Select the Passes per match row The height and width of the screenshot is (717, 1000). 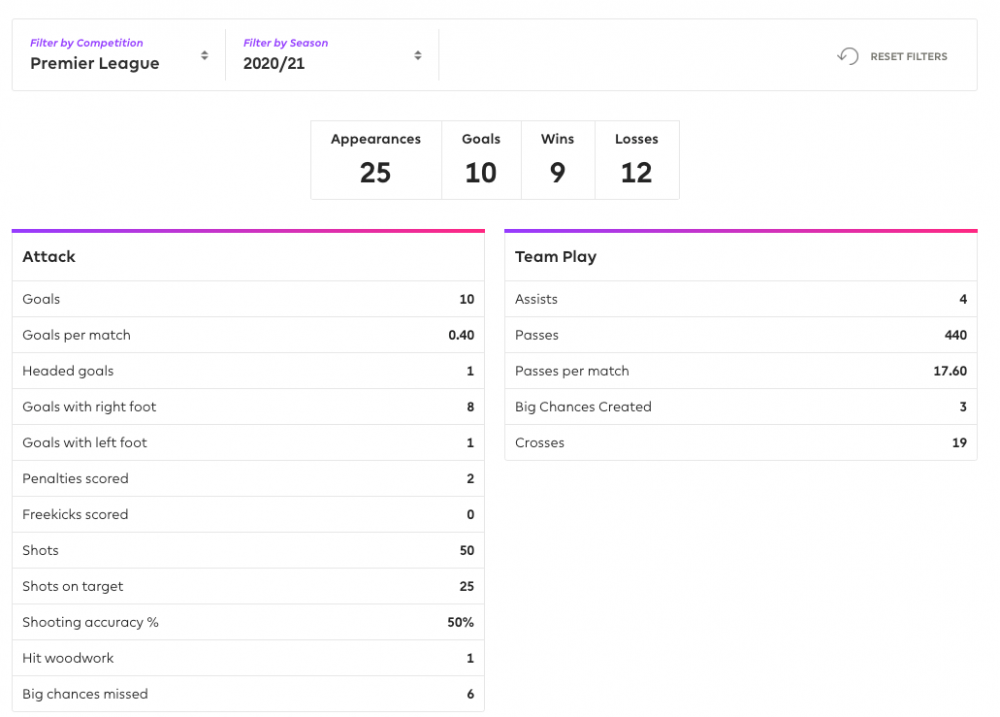click(740, 371)
